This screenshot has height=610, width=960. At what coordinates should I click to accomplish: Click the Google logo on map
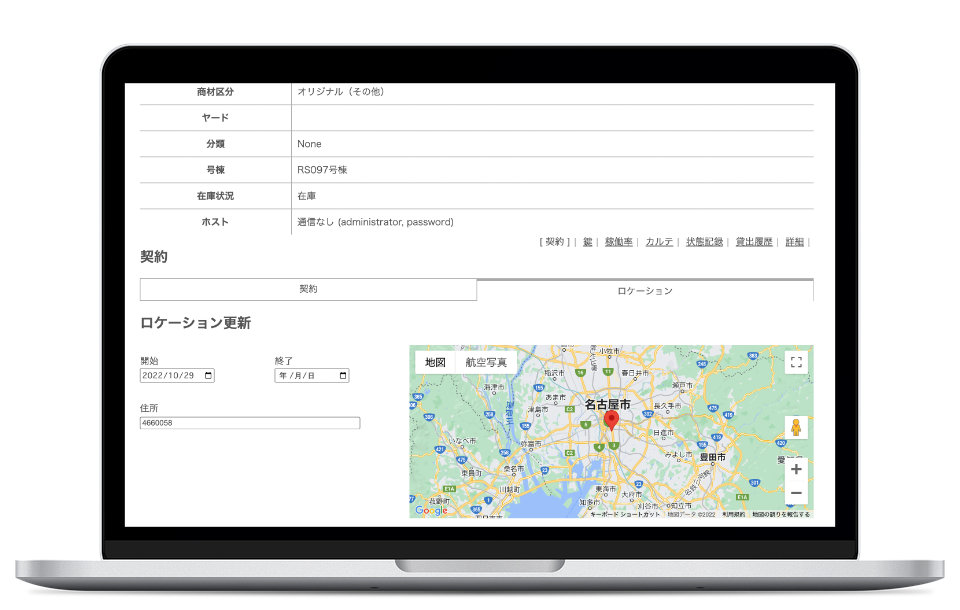point(431,510)
